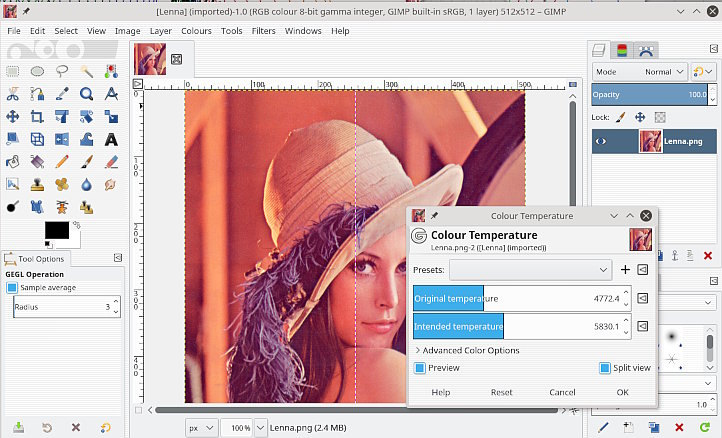Select the Paths tool
The width and height of the screenshot is (722, 438).
pyautogui.click(x=37, y=94)
